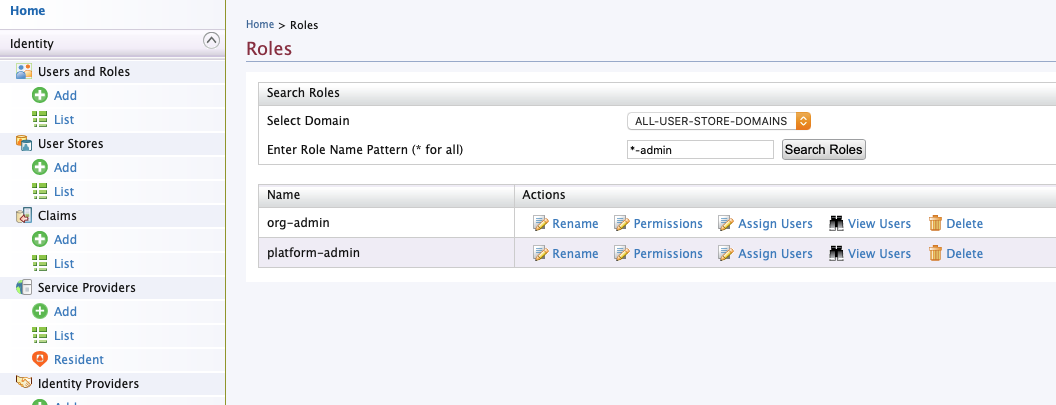Click the list icon under User Stores
The height and width of the screenshot is (405, 1056).
[40, 191]
